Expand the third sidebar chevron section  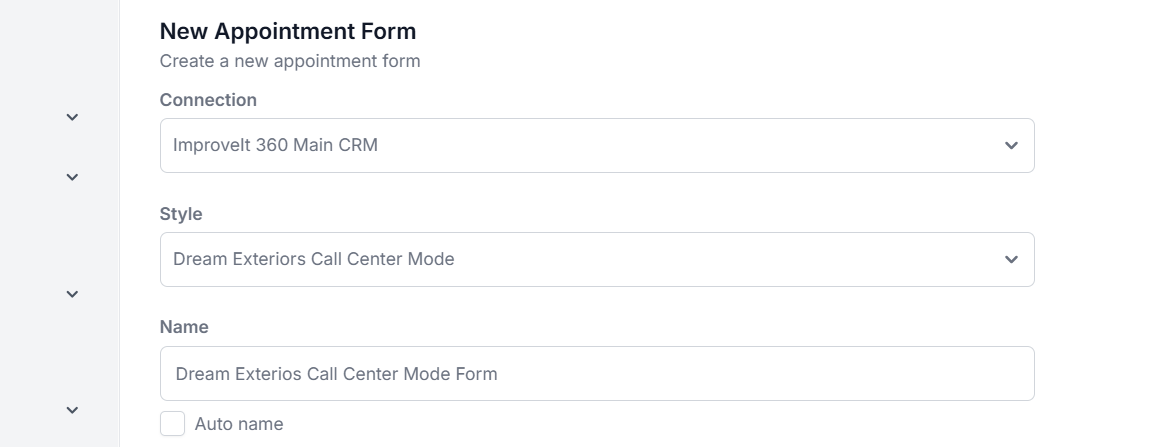[72, 294]
